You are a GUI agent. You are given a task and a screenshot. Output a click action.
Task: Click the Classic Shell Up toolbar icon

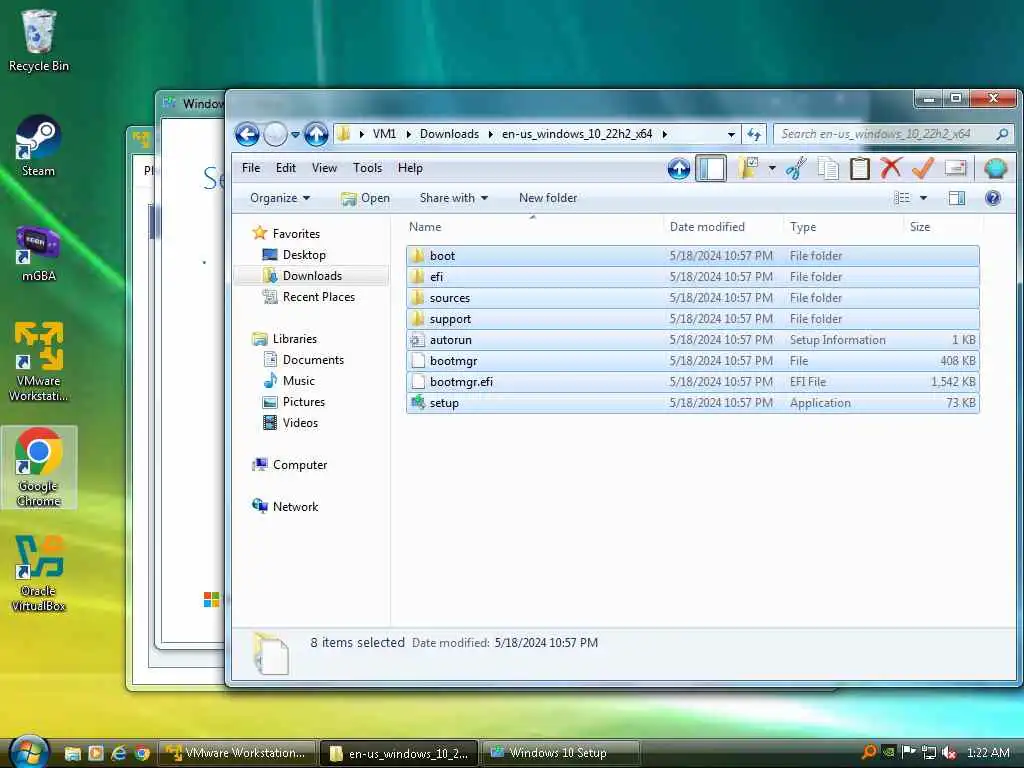(679, 169)
